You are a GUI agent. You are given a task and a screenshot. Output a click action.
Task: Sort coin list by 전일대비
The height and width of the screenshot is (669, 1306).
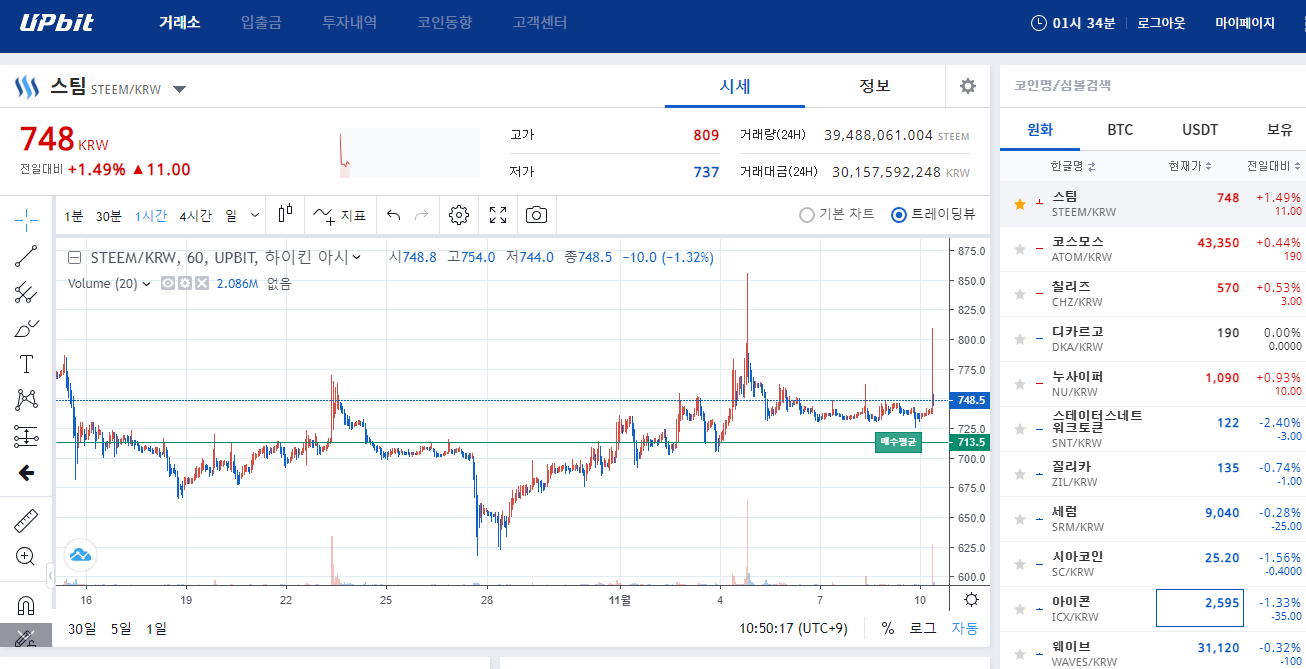click(1274, 166)
